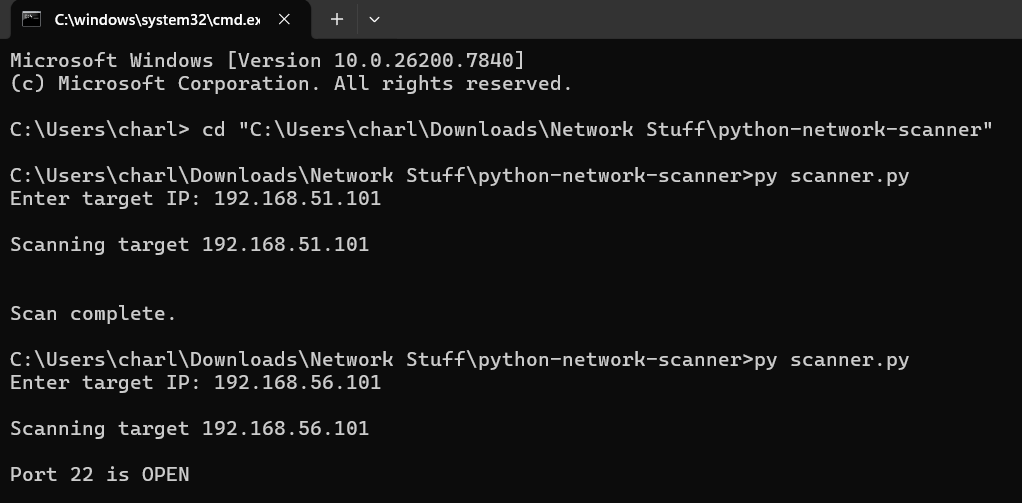Image resolution: width=1022 pixels, height=503 pixels.
Task: Select the C:\windows\system32\cmd.exe tab
Action: (x=150, y=19)
